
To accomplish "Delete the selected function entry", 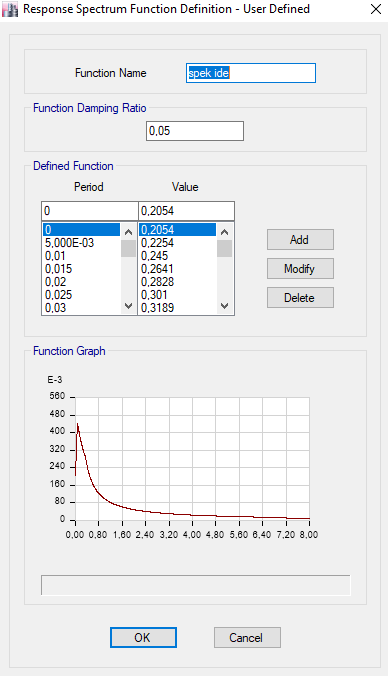I will pos(300,297).
